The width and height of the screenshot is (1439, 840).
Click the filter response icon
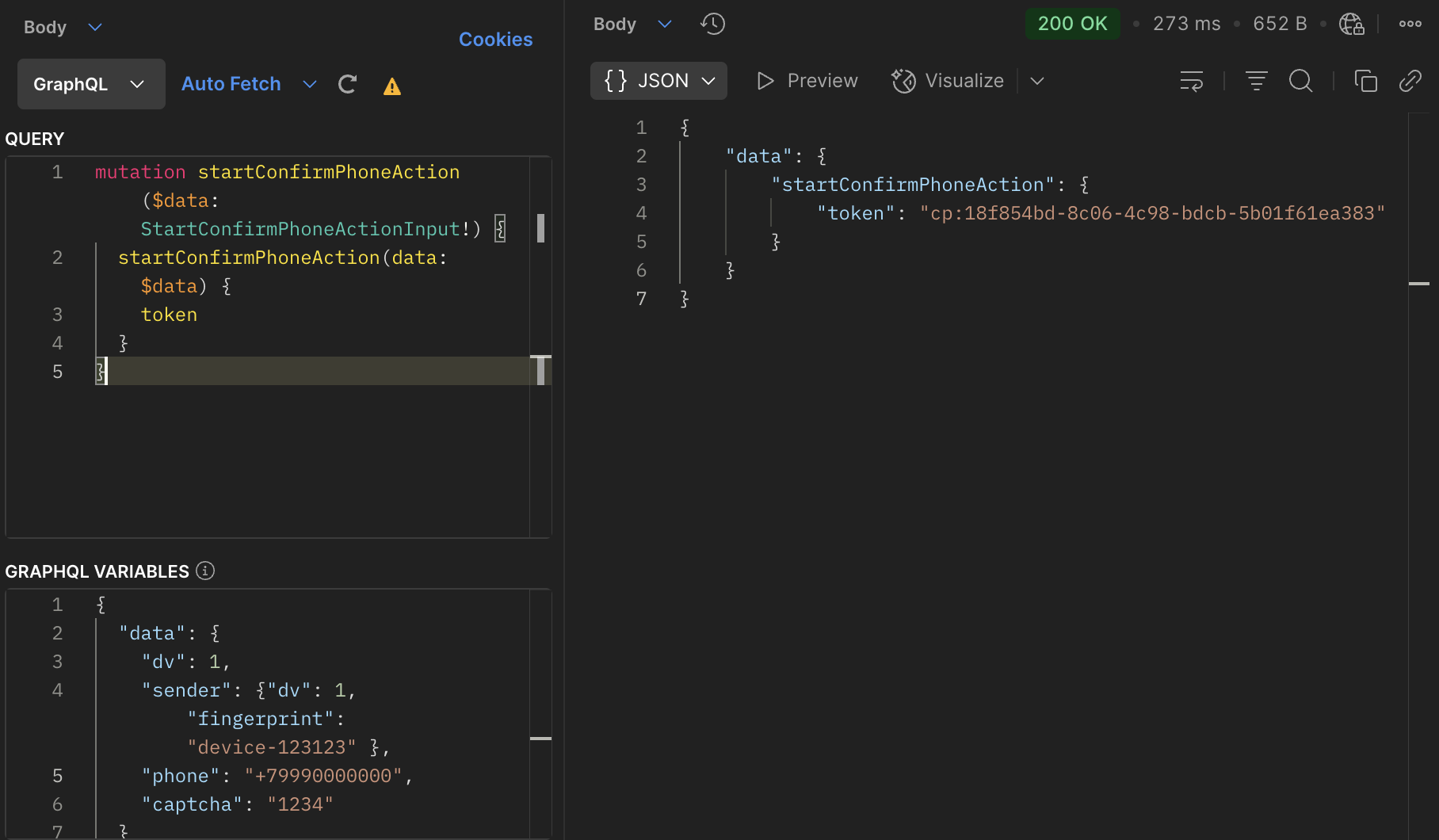point(1256,81)
